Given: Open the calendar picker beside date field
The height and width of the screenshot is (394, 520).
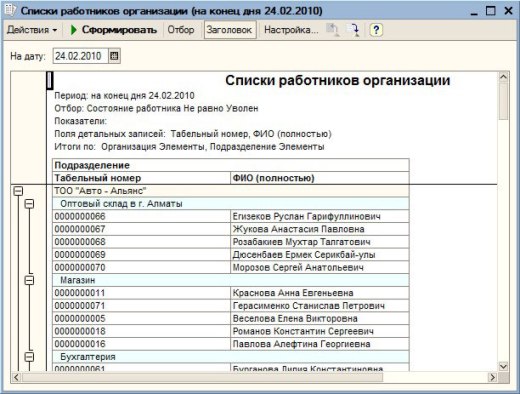Looking at the screenshot, I should coord(114,56).
